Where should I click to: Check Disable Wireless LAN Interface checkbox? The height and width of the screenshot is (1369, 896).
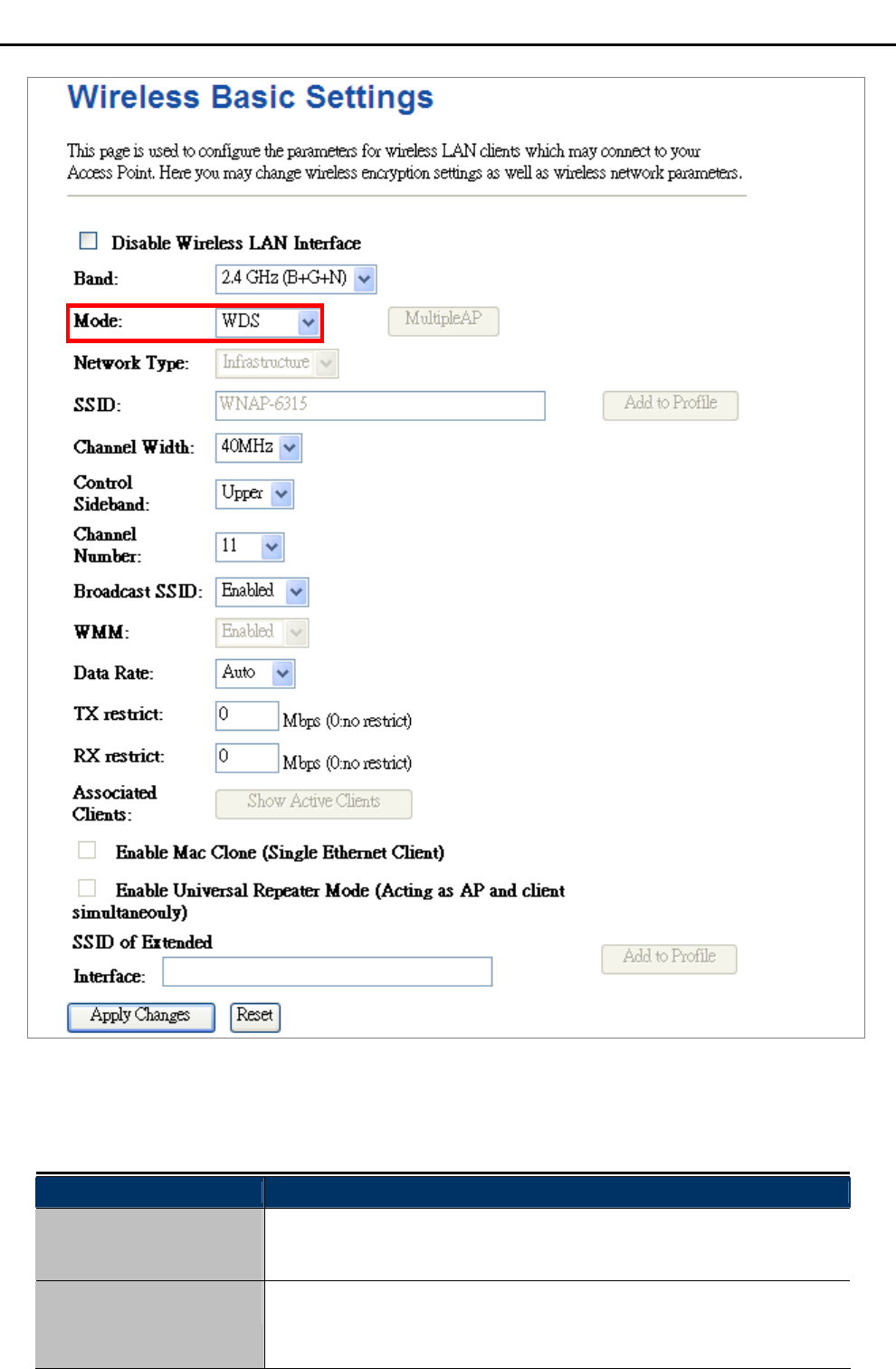tap(88, 241)
